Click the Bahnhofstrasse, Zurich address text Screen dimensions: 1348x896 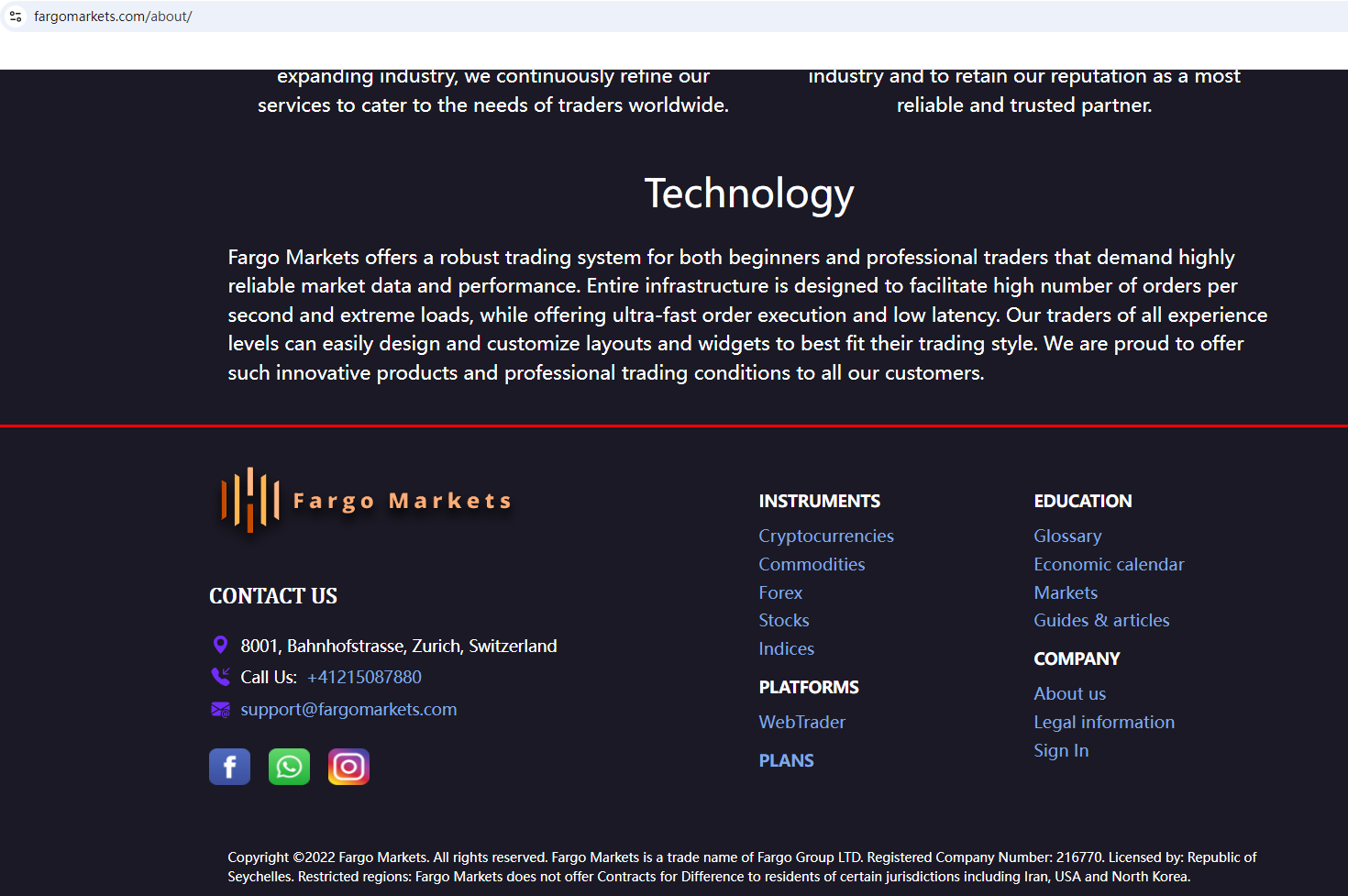point(399,646)
